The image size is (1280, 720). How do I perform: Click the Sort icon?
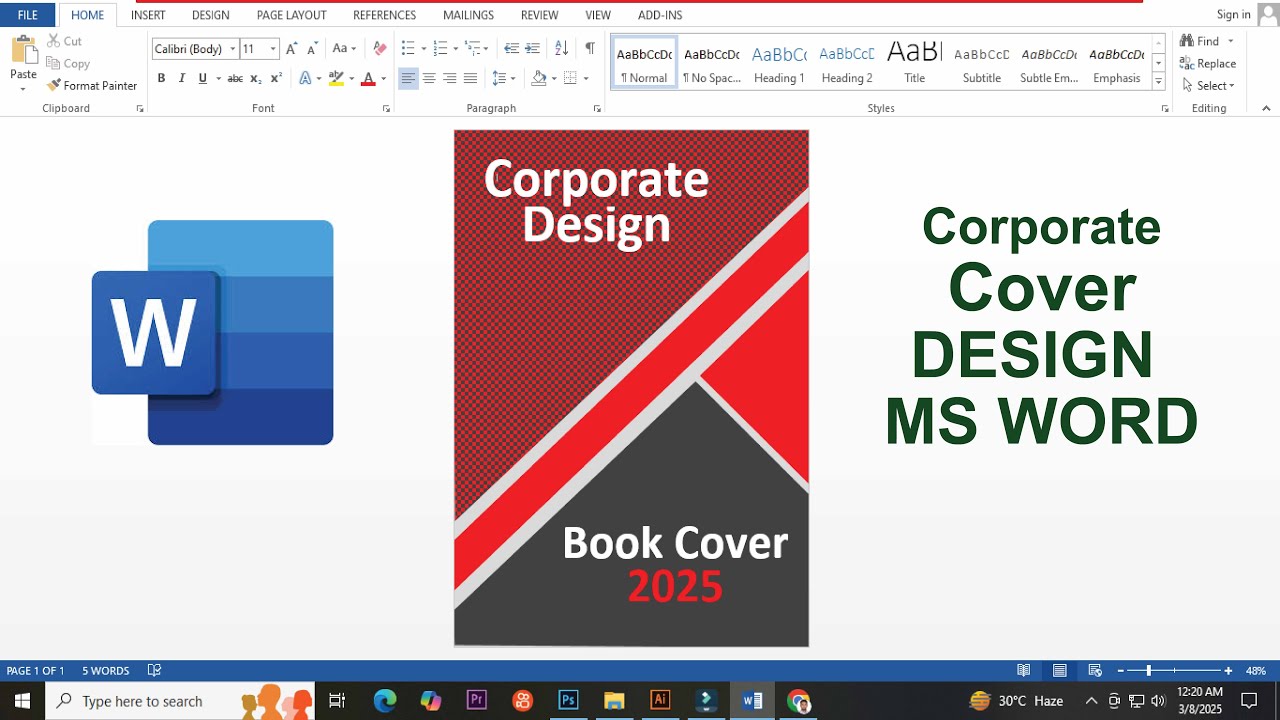pyautogui.click(x=561, y=48)
